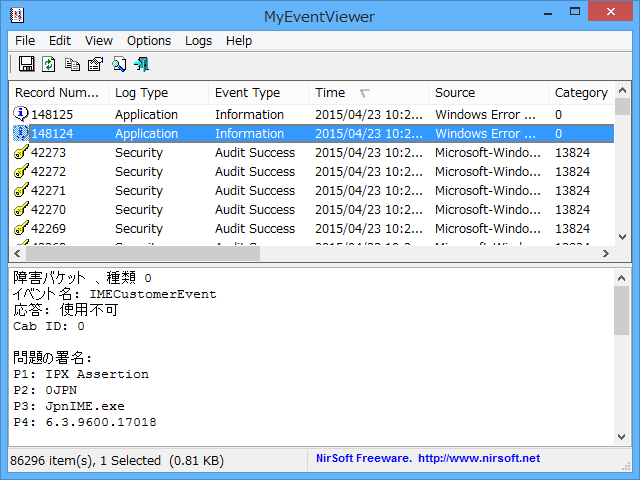Sort by the Event Type column header
The height and width of the screenshot is (480, 640).
pos(258,93)
